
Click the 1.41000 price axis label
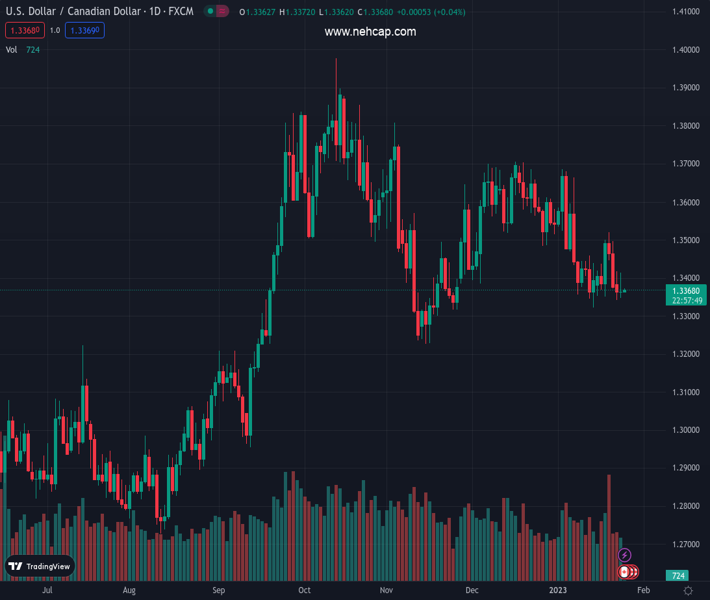[686, 11]
